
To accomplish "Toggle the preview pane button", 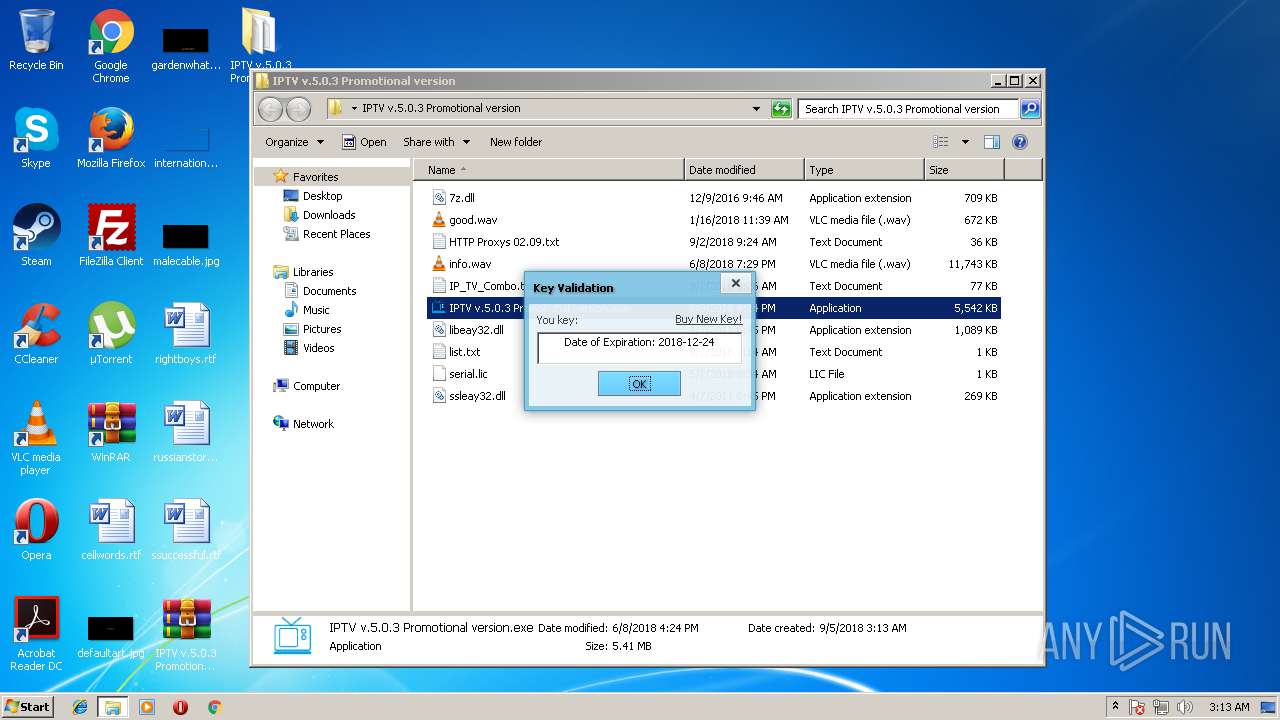I will [992, 142].
